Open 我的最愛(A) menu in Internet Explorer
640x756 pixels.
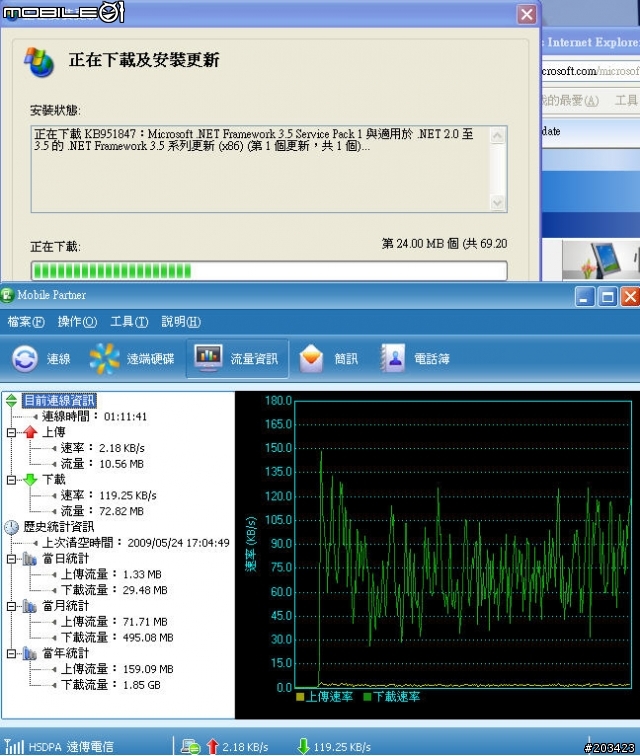[570, 100]
